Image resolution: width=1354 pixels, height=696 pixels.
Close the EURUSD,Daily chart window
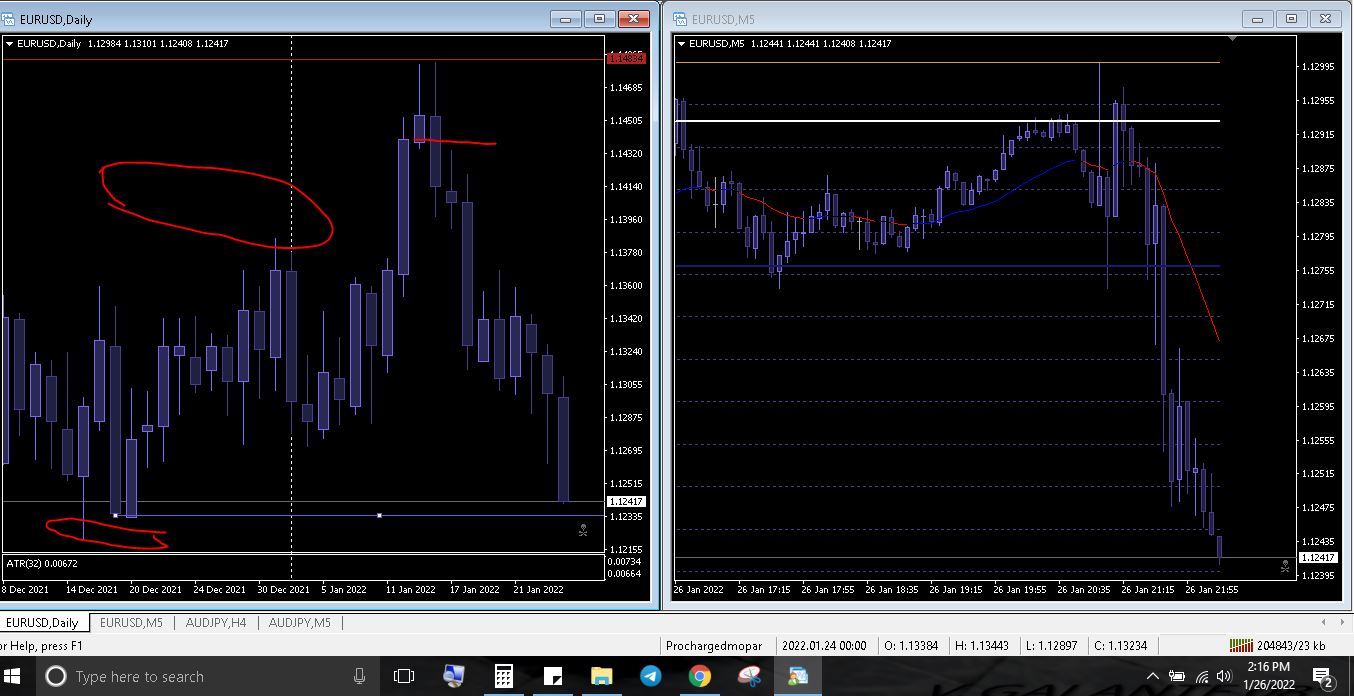(x=633, y=18)
